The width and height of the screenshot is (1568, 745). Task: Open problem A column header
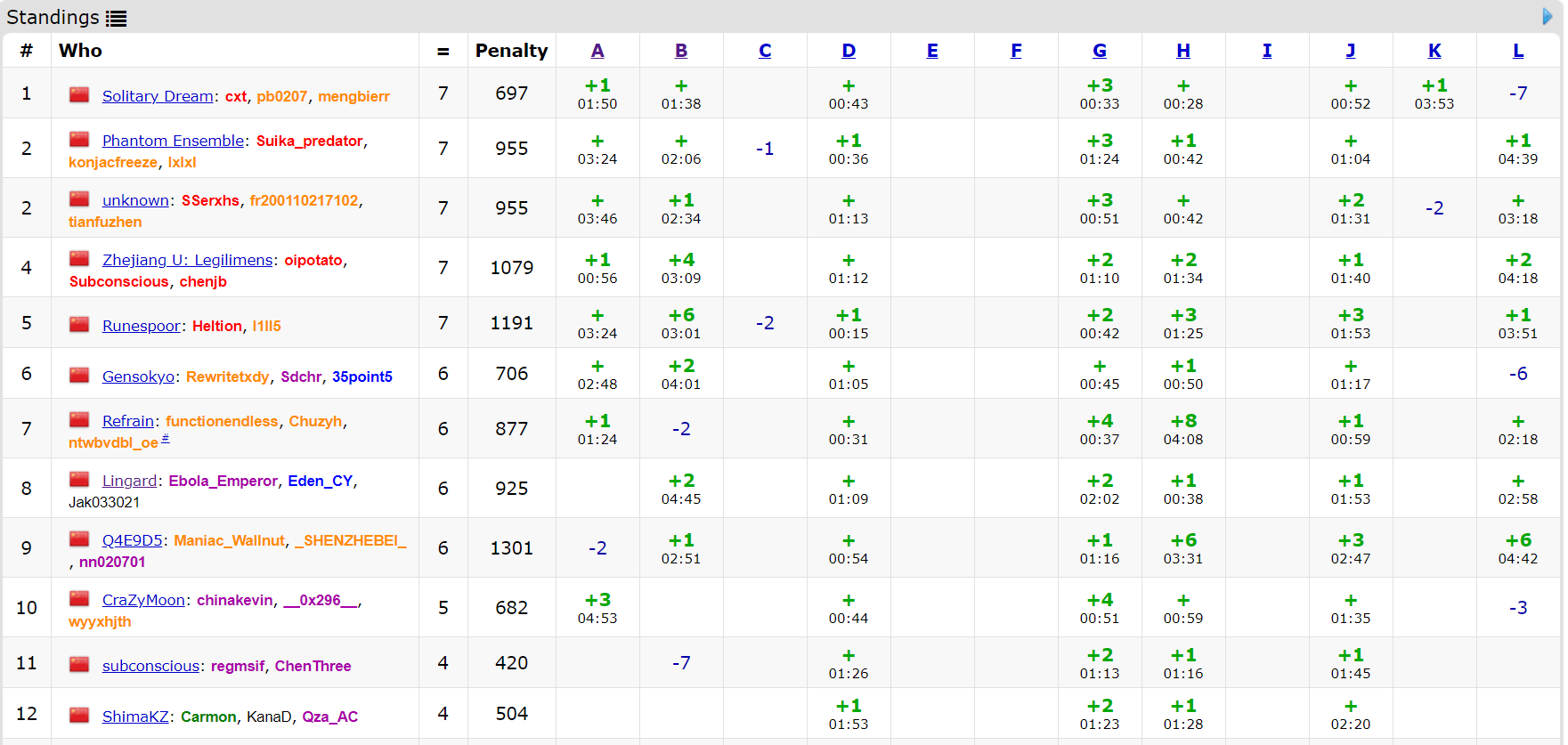pyautogui.click(x=597, y=51)
